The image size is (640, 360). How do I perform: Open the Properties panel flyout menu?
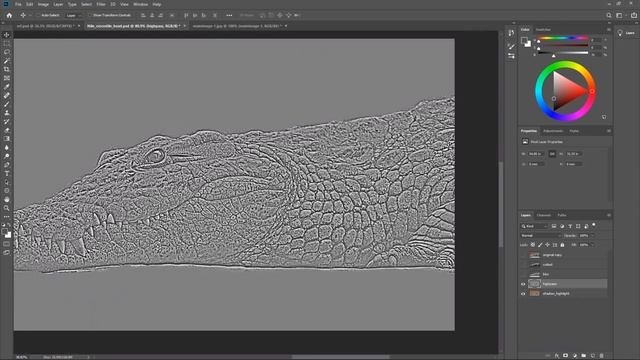tap(609, 131)
